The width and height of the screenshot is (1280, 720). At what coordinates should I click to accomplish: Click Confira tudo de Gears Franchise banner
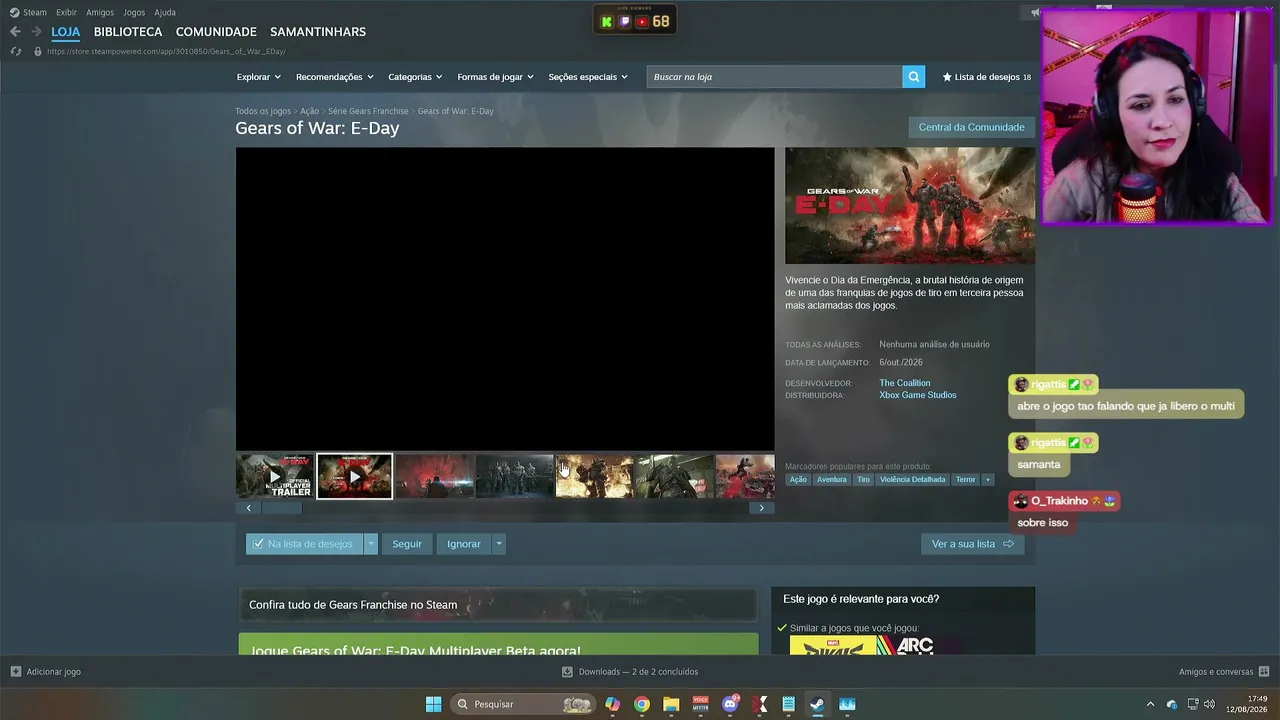point(498,605)
